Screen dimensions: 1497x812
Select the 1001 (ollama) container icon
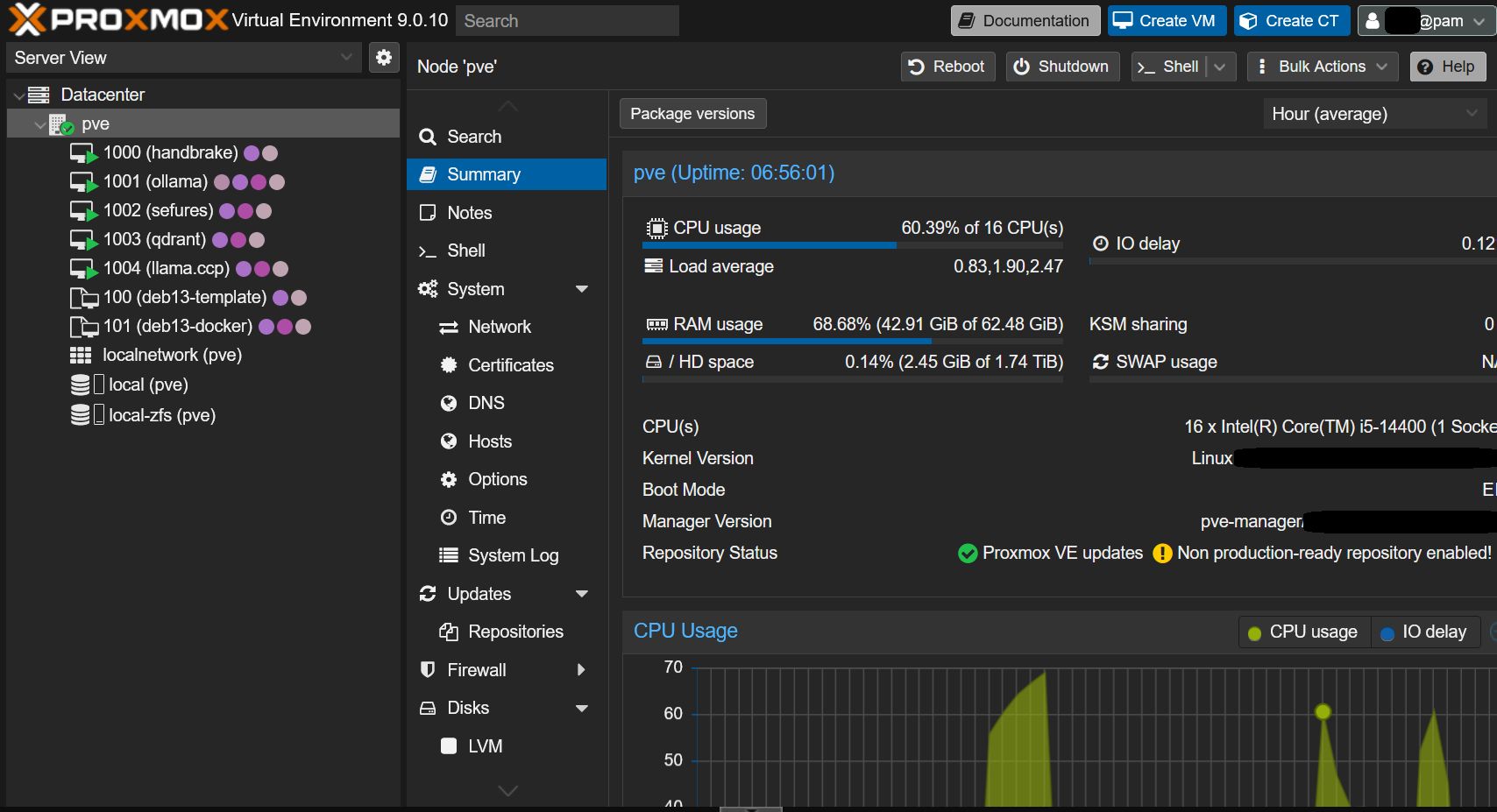[83, 182]
